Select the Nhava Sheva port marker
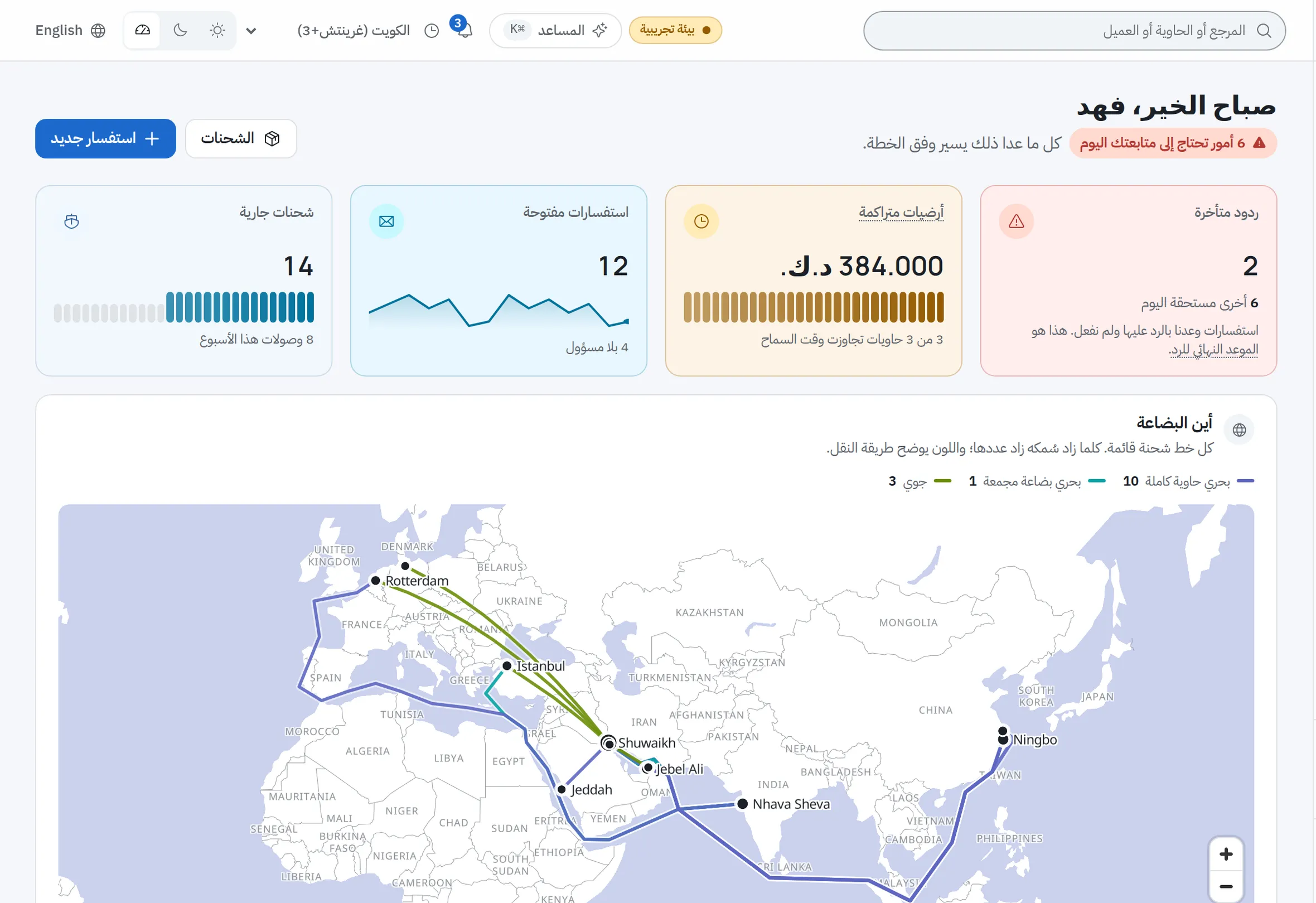The height and width of the screenshot is (903, 1316). 742,804
